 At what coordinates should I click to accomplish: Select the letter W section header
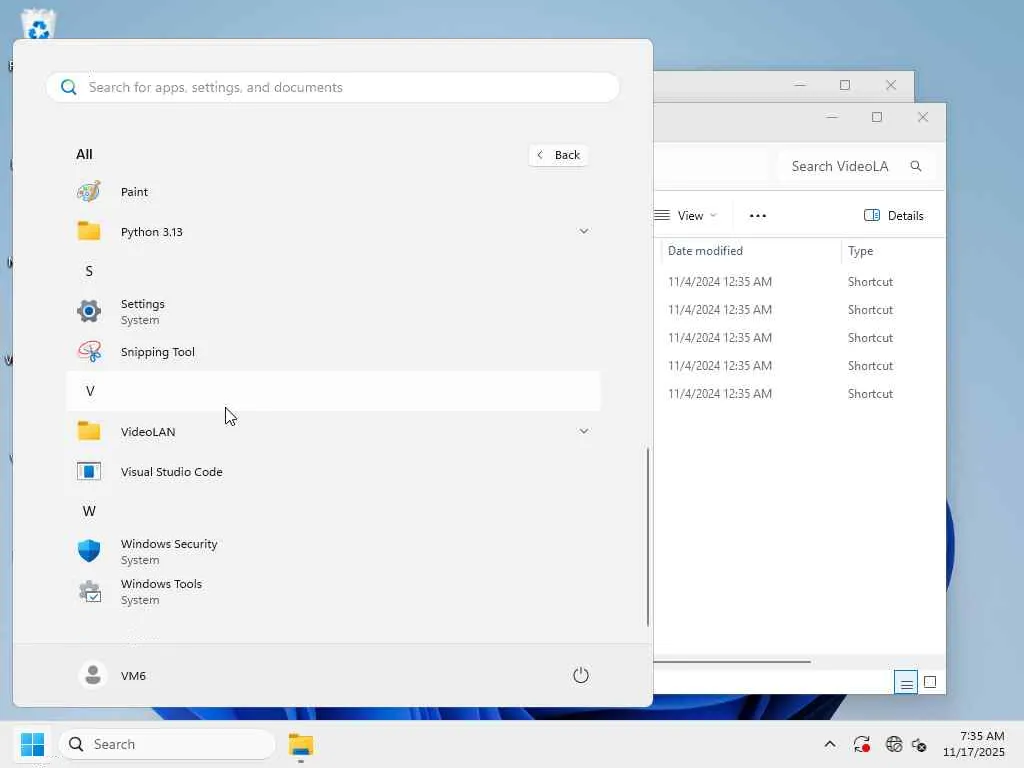89,511
